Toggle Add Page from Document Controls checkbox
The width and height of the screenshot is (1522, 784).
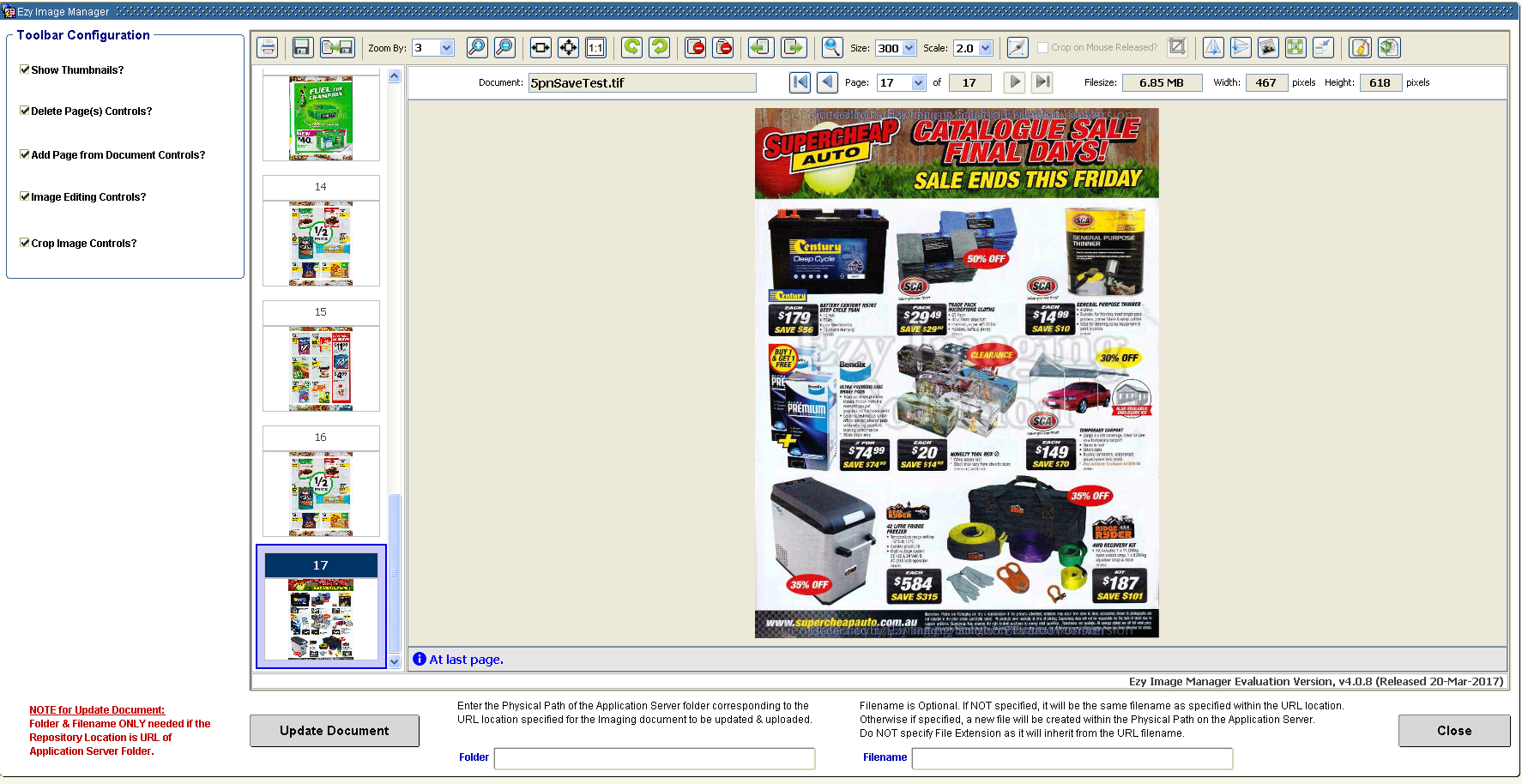coord(25,154)
